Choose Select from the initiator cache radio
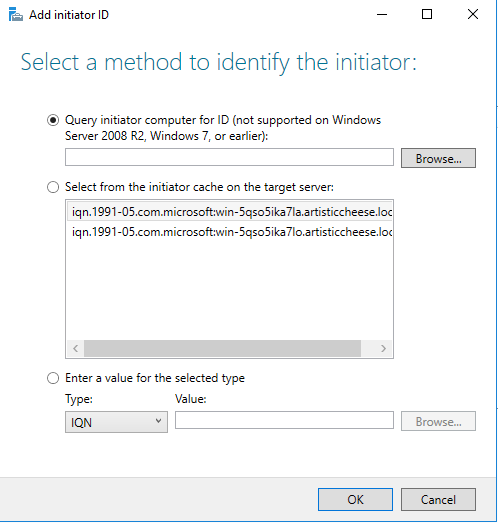This screenshot has height=523, width=498. coord(53,187)
